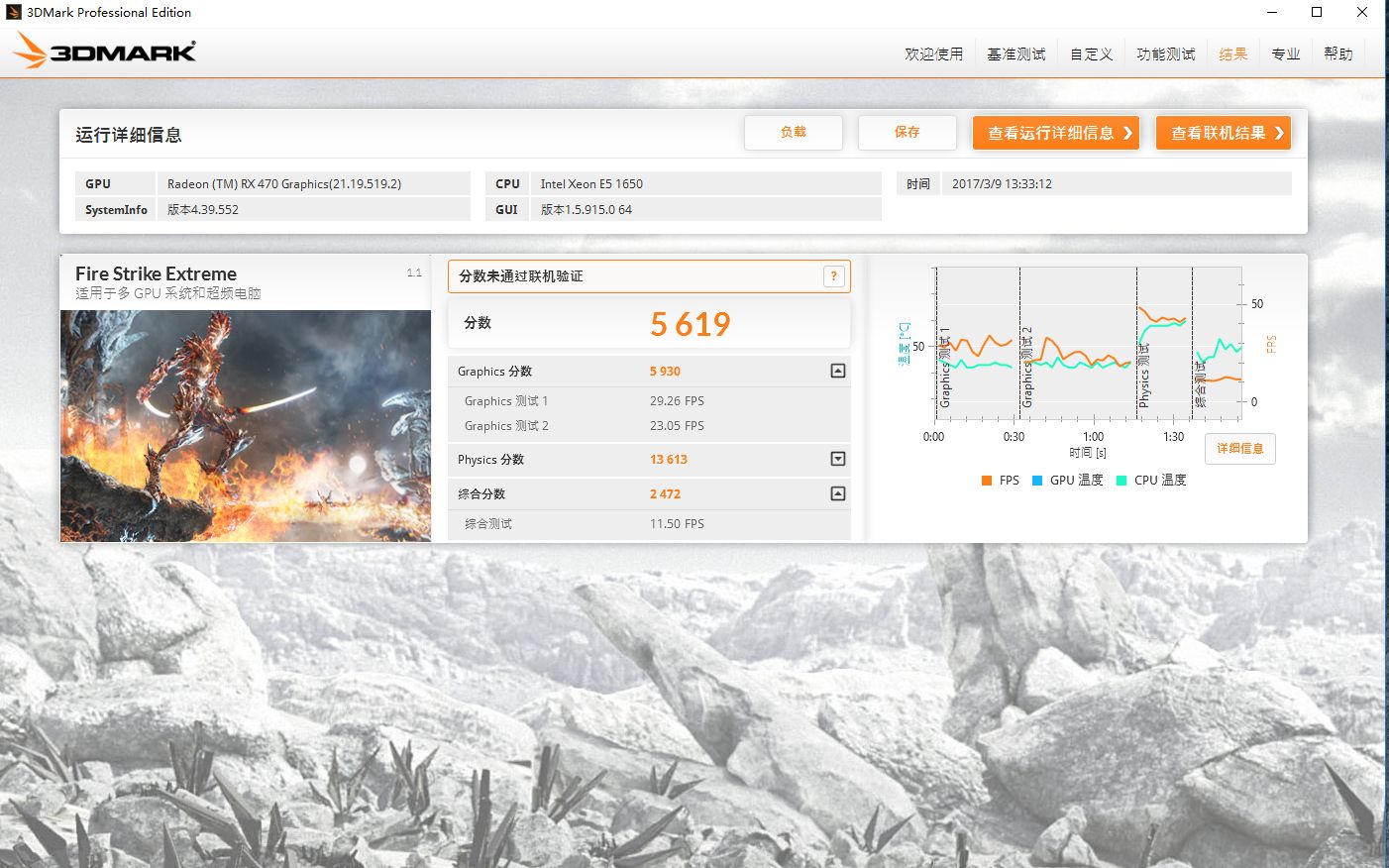Click the CPU value Intel Xeon E5 1650
Image resolution: width=1389 pixels, height=868 pixels.
point(591,184)
